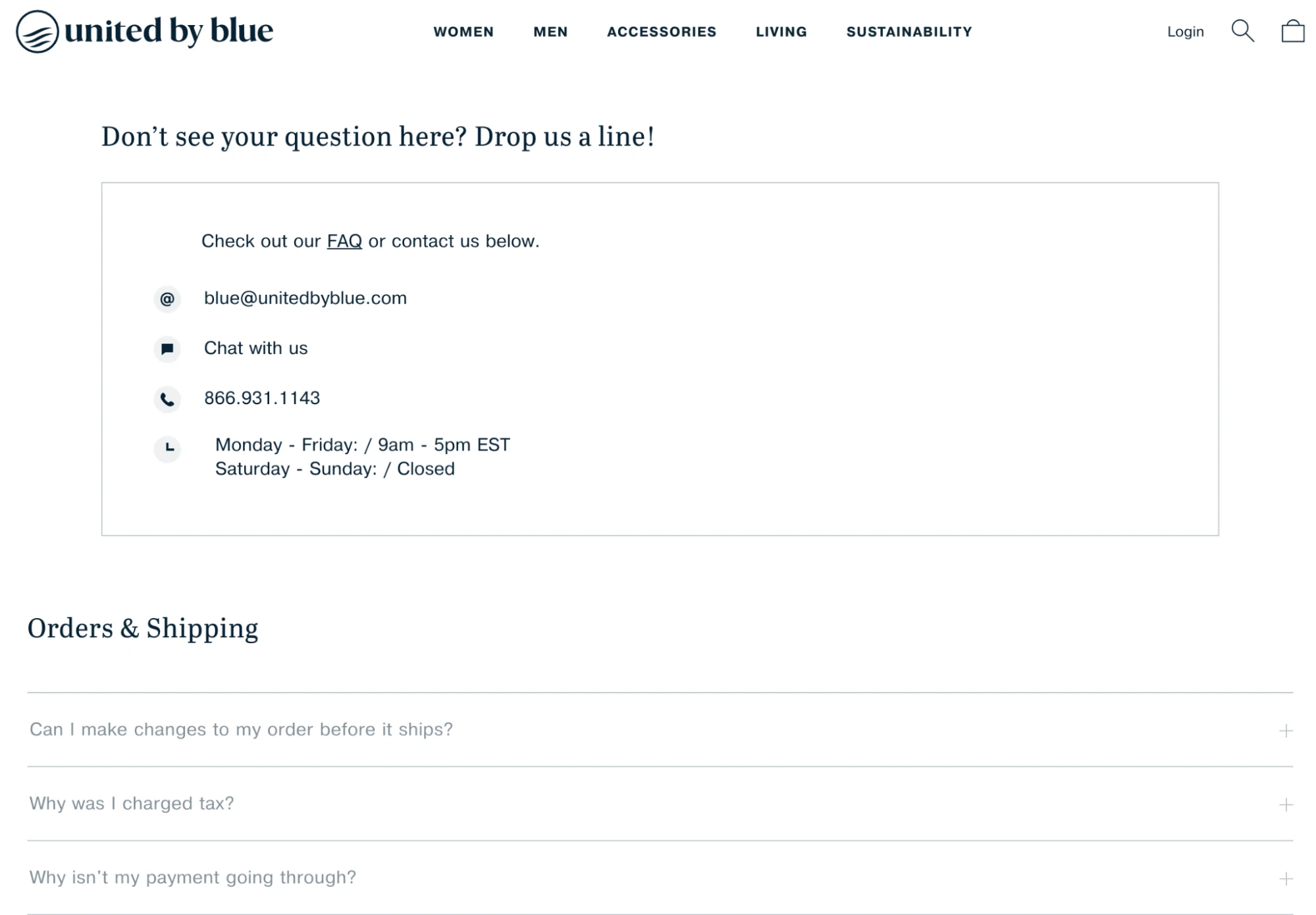The image size is (1316, 915).
Task: Click the clock hours icon
Action: pyautogui.click(x=167, y=448)
